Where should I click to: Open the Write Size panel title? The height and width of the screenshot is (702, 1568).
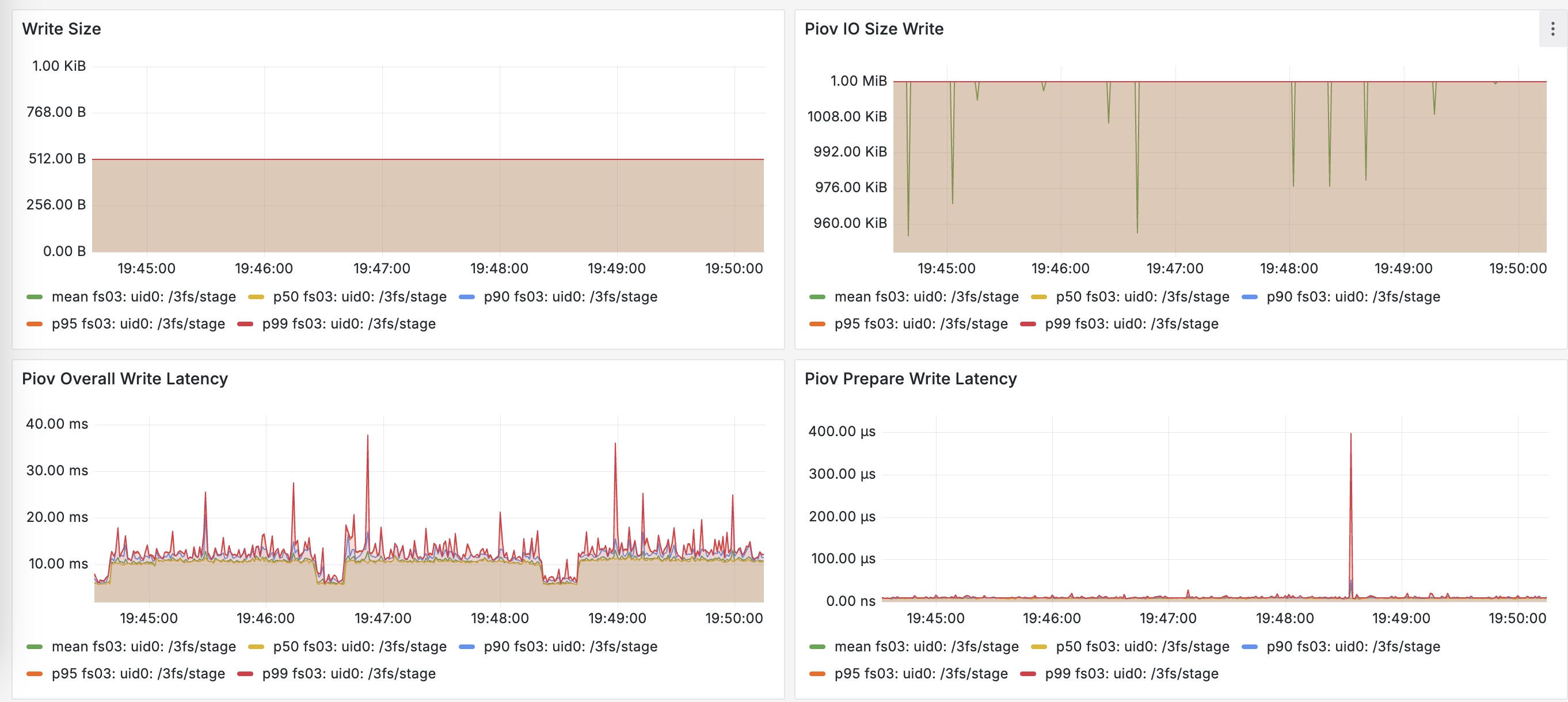pyautogui.click(x=62, y=29)
